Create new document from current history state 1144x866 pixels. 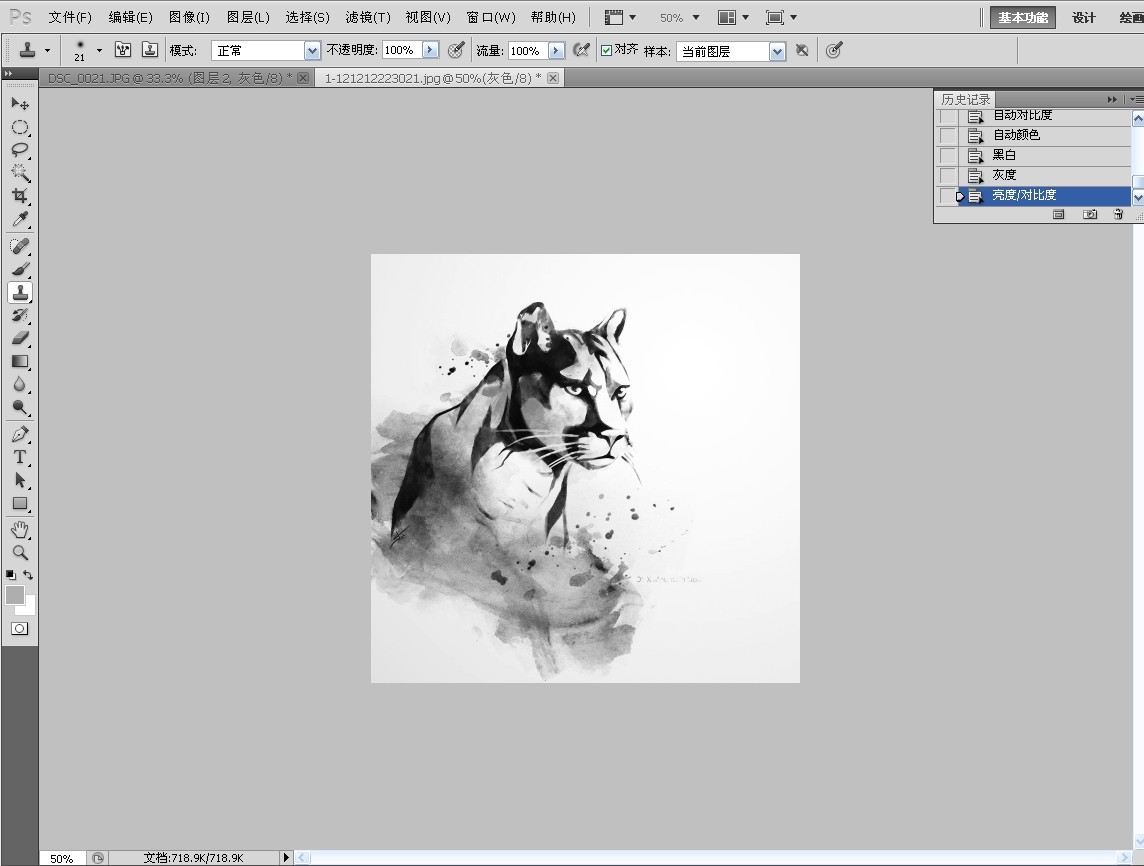click(x=1059, y=214)
